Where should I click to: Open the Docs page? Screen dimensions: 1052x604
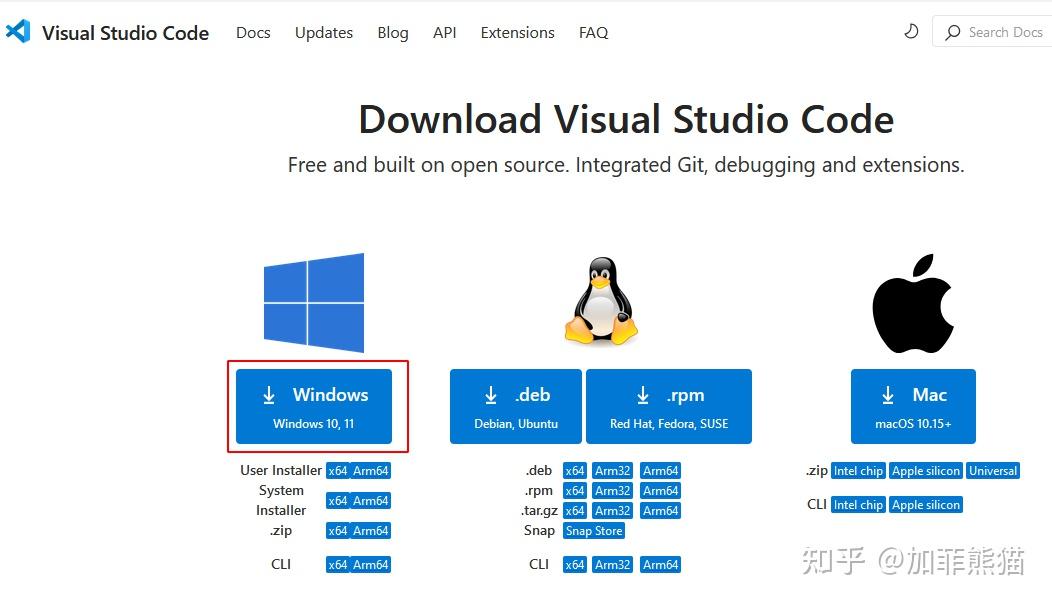point(253,32)
